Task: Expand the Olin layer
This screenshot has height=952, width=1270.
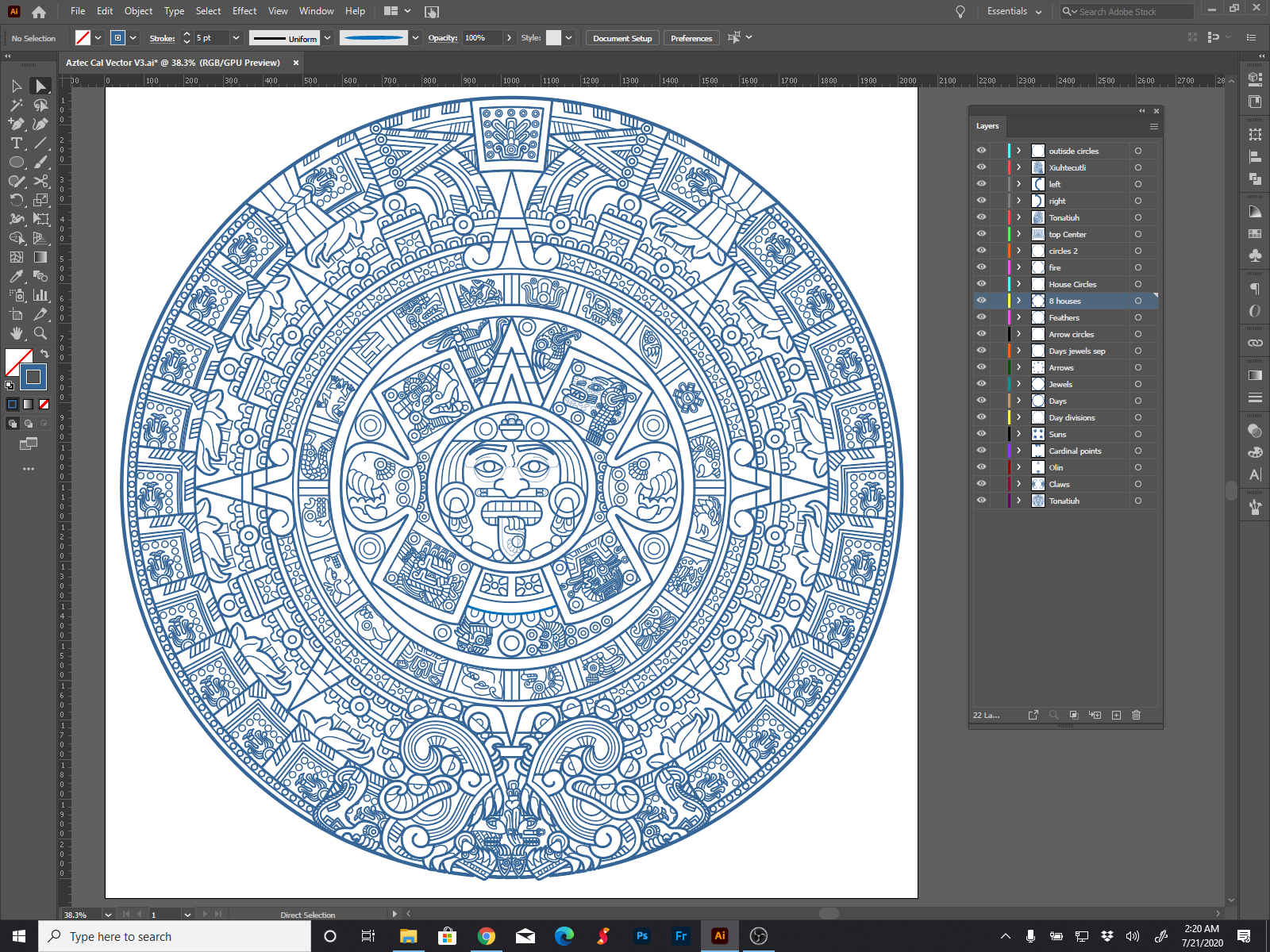Action: pos(1019,467)
